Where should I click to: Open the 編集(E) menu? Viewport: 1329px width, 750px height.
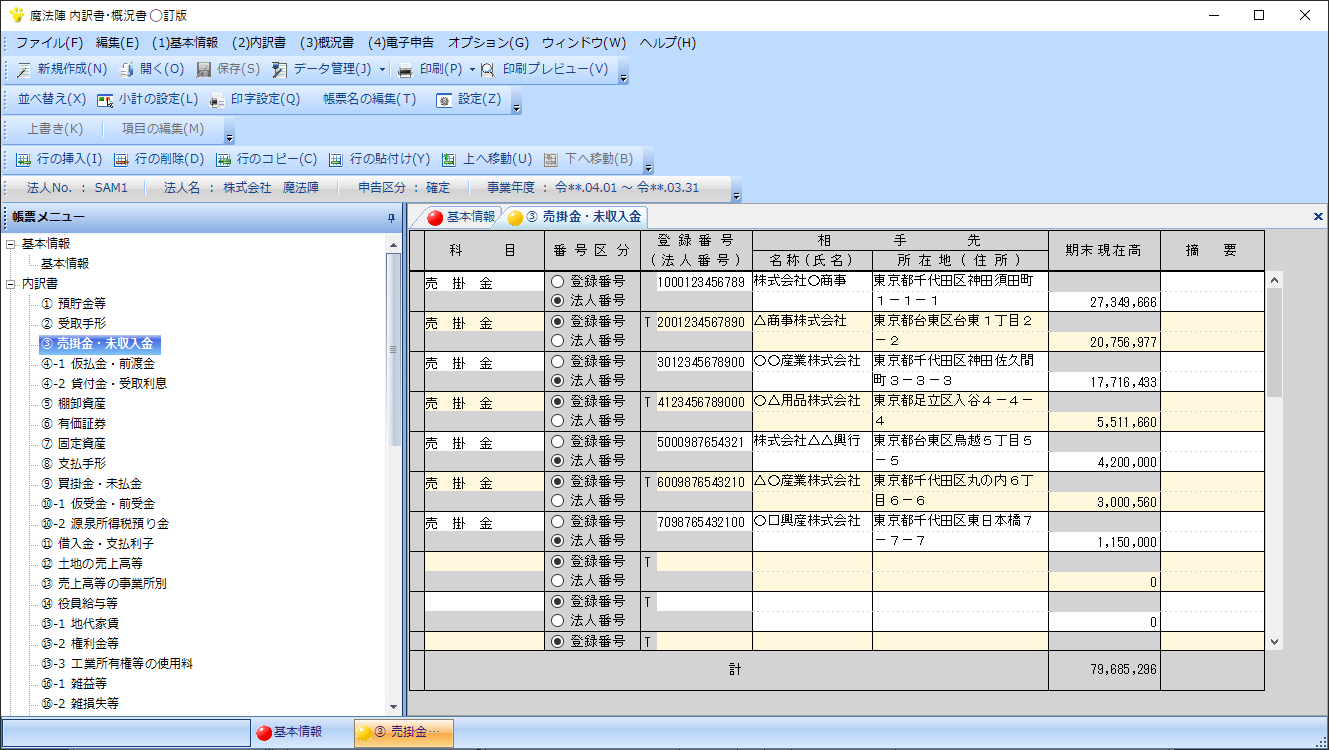118,43
